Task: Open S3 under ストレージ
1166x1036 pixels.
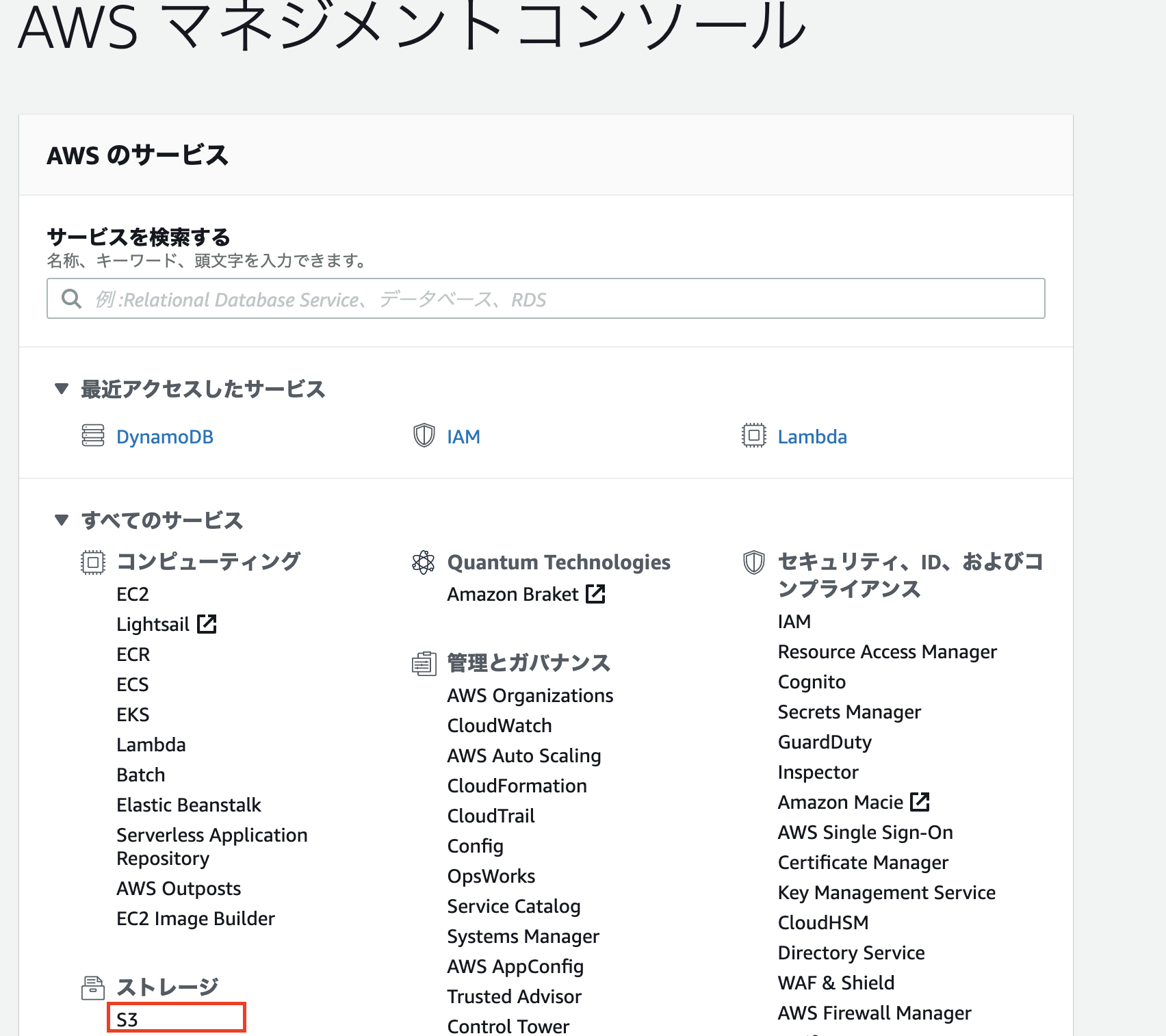Action: pyautogui.click(x=127, y=1020)
